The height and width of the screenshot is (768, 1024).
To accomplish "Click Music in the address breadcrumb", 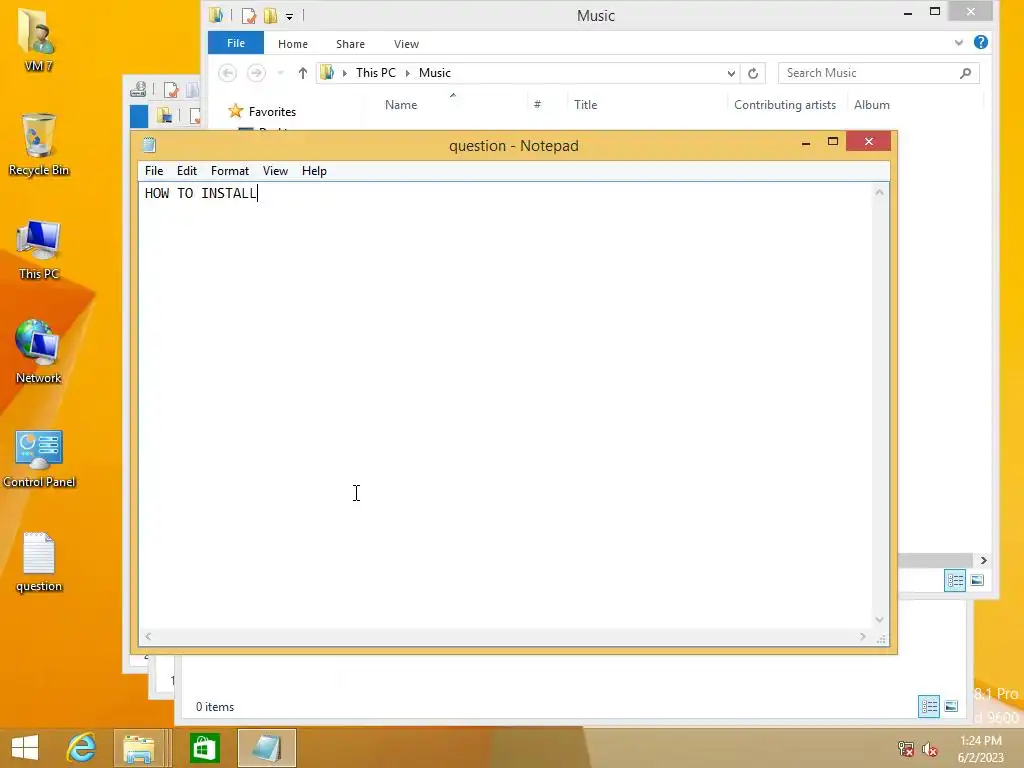I will point(435,72).
